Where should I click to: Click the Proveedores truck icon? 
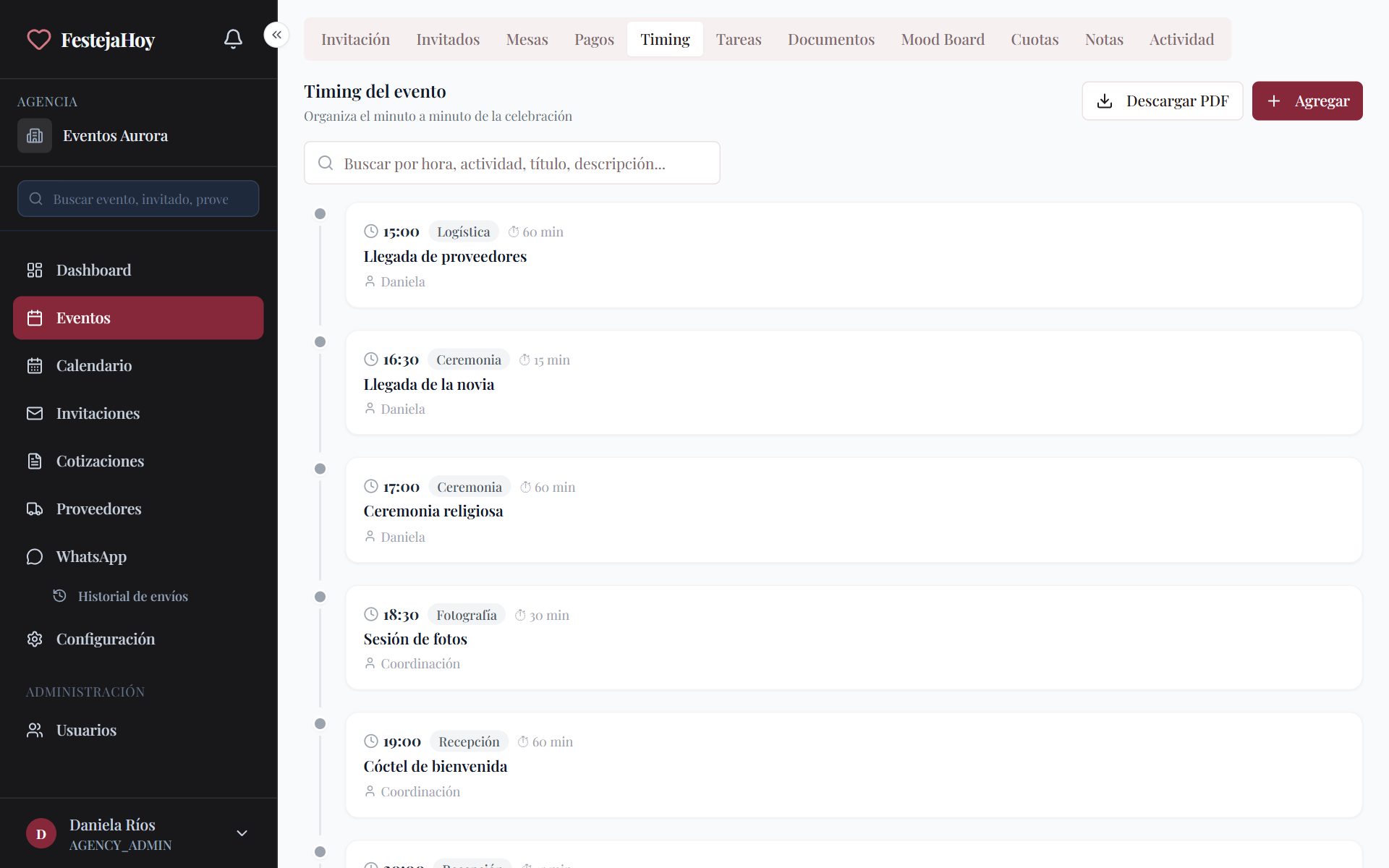coord(35,509)
